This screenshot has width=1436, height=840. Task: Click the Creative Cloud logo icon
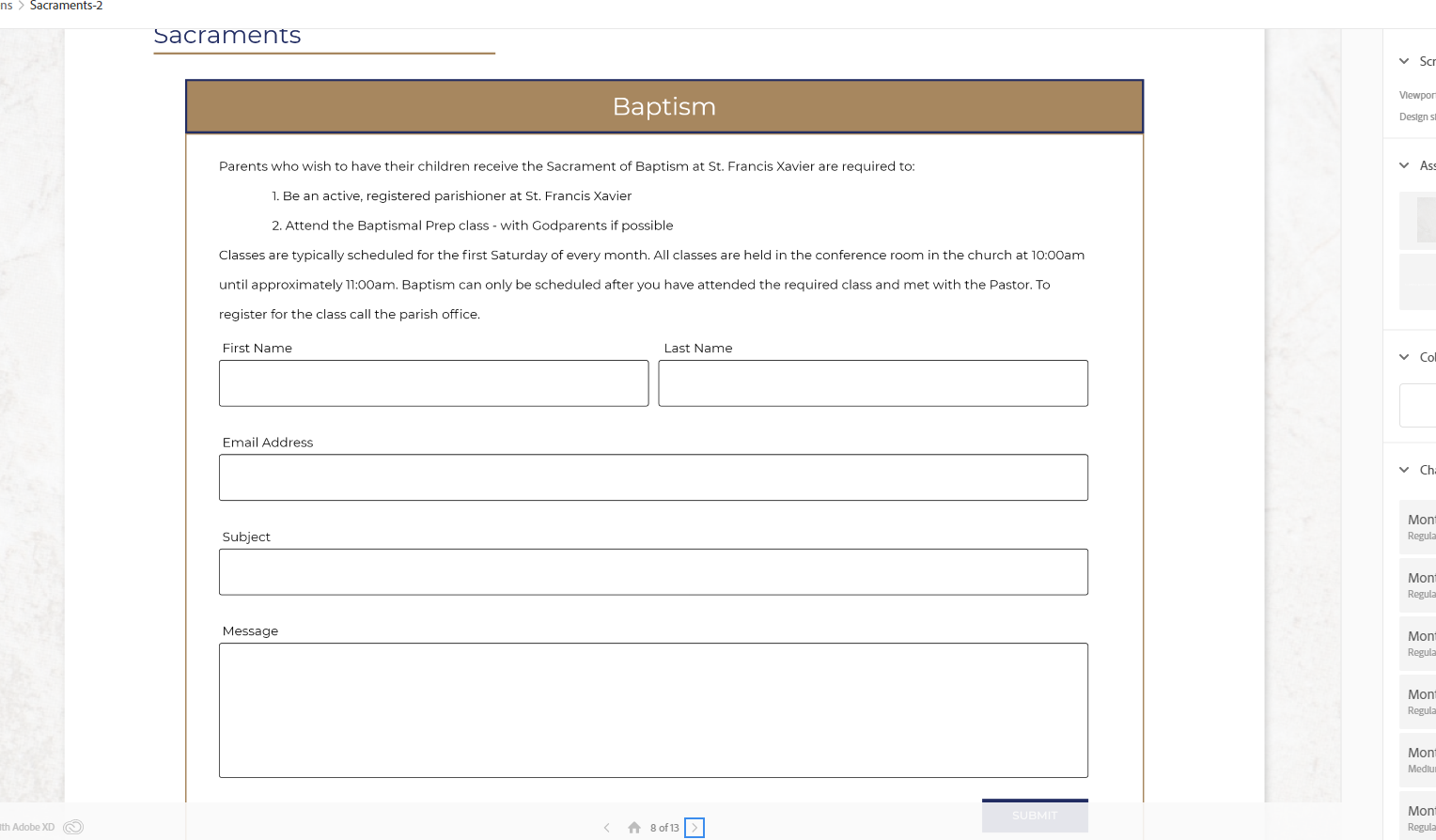coord(73,827)
